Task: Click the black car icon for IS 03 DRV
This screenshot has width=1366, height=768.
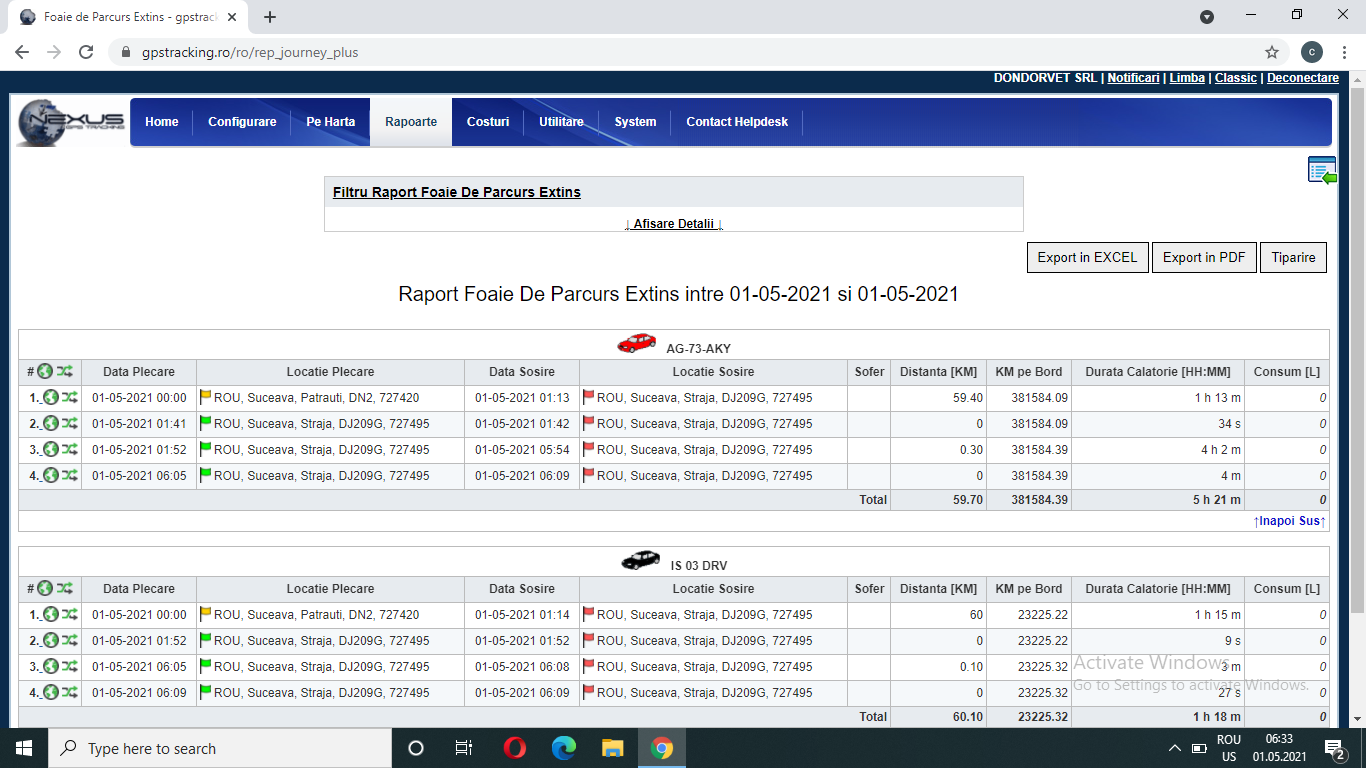Action: click(640, 561)
